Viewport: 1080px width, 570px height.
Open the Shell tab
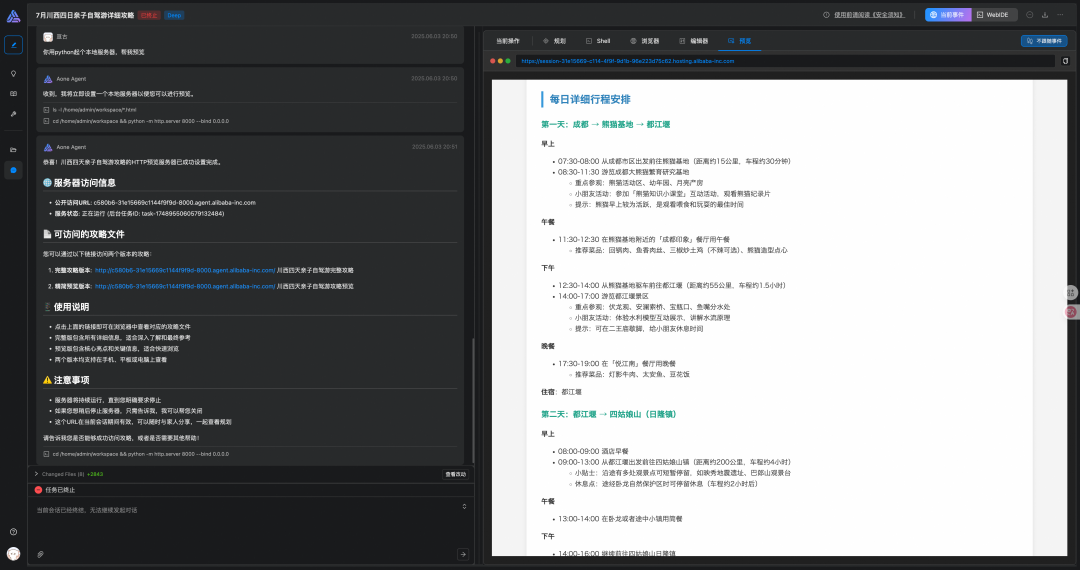click(x=598, y=42)
